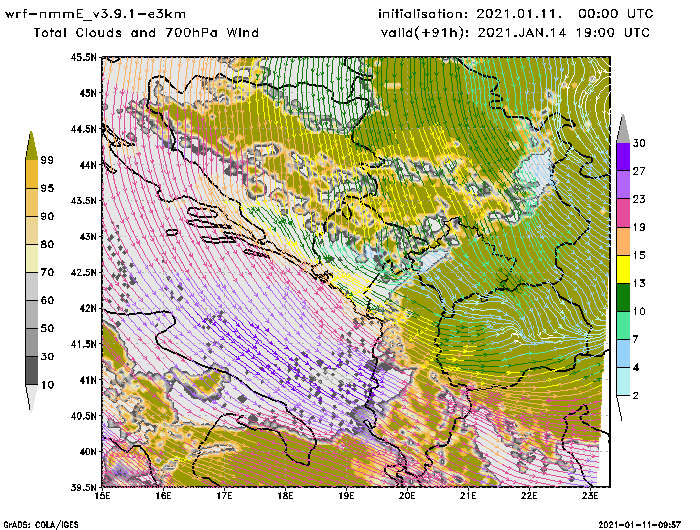Click the 43N latitude axis label
Viewport: 700px width, 530px height.
coord(88,236)
